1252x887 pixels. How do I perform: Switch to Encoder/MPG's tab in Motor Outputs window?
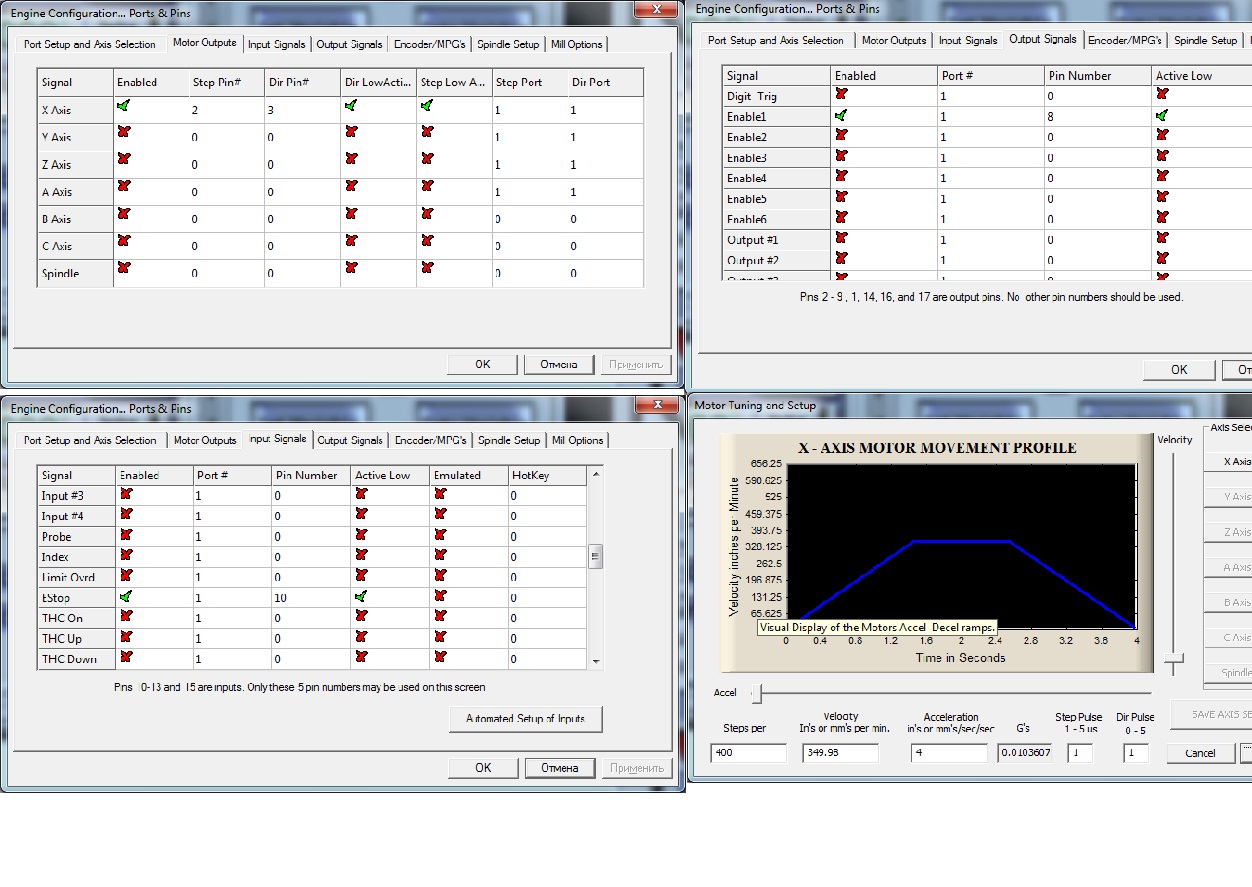[x=429, y=44]
